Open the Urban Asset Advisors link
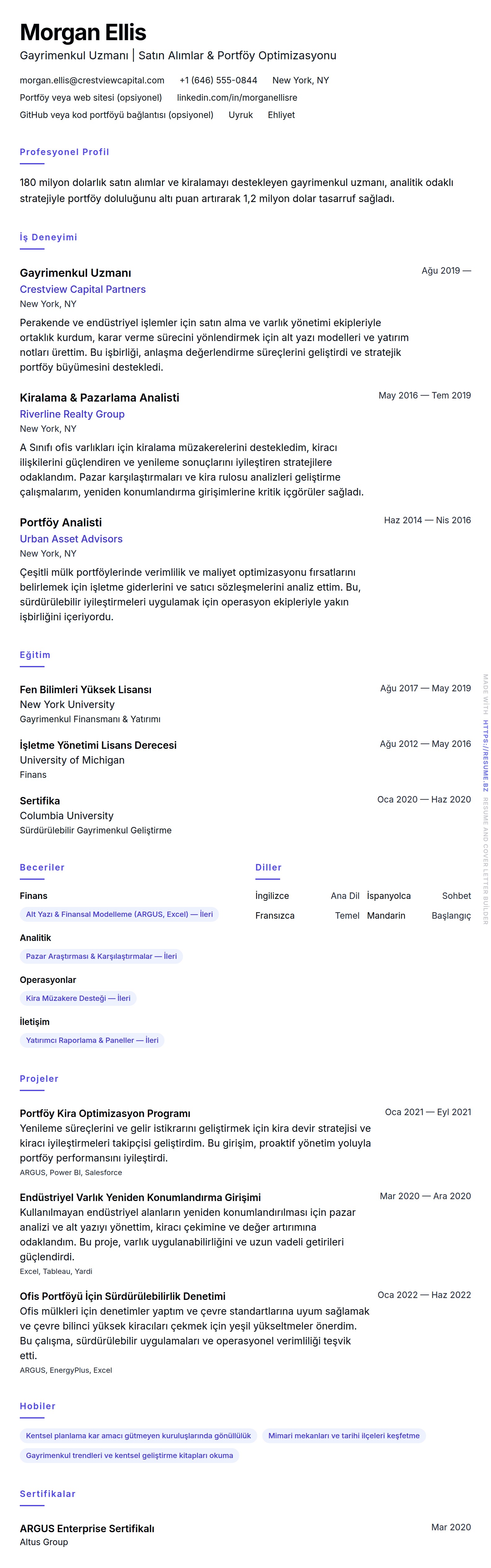This screenshot has height=1568, width=491. click(71, 539)
